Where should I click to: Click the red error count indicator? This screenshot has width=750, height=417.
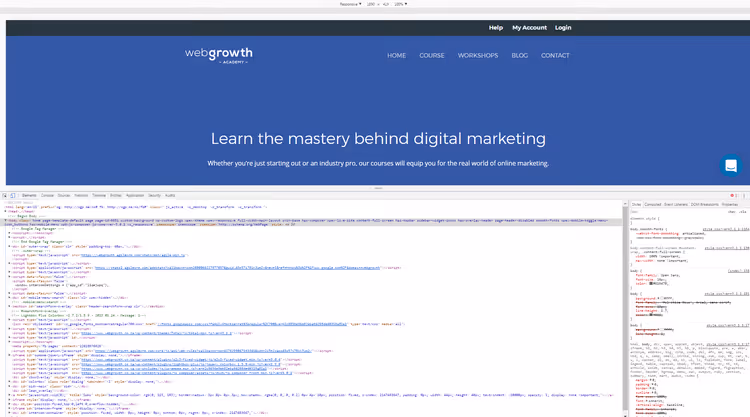point(733,196)
